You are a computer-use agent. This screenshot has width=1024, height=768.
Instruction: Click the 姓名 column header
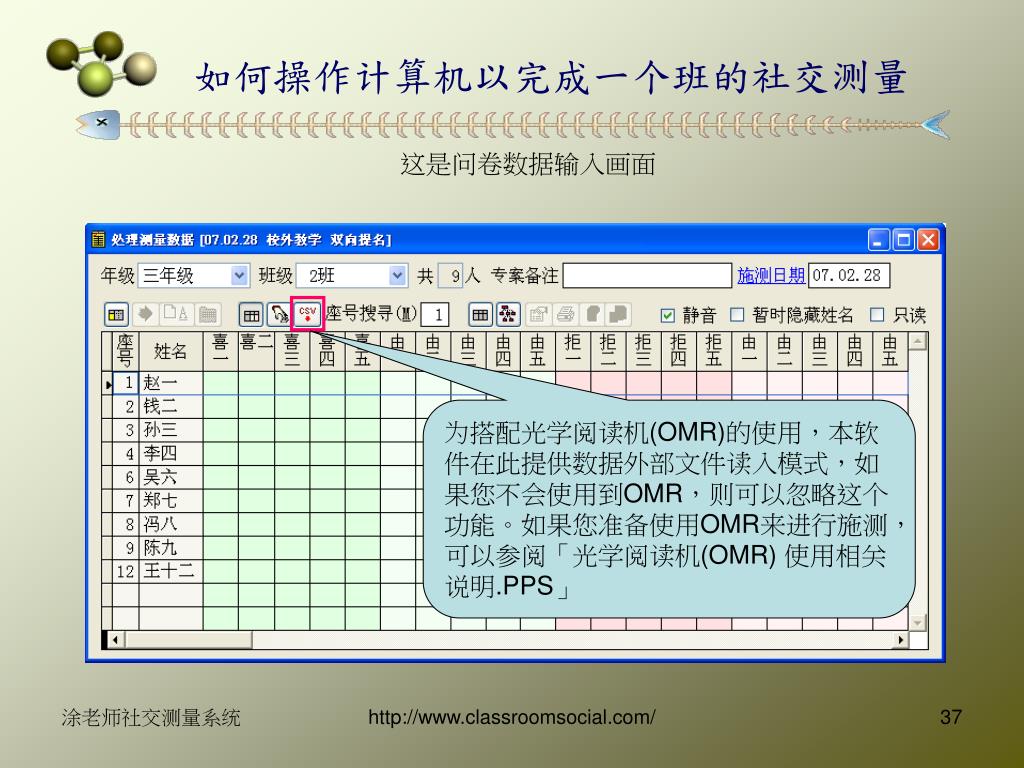[x=170, y=351]
